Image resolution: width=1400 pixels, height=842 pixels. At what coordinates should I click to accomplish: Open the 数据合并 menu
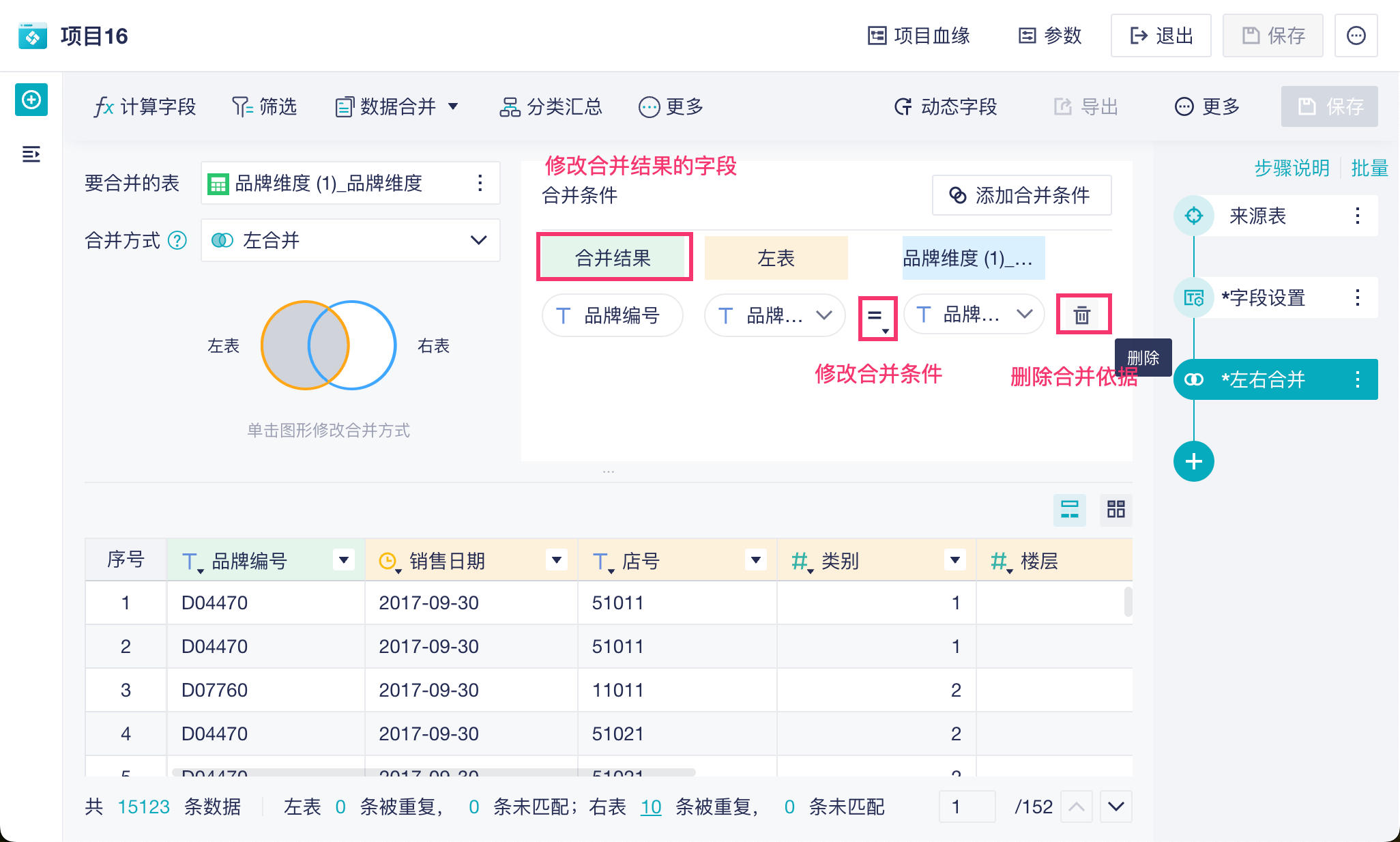coord(397,107)
